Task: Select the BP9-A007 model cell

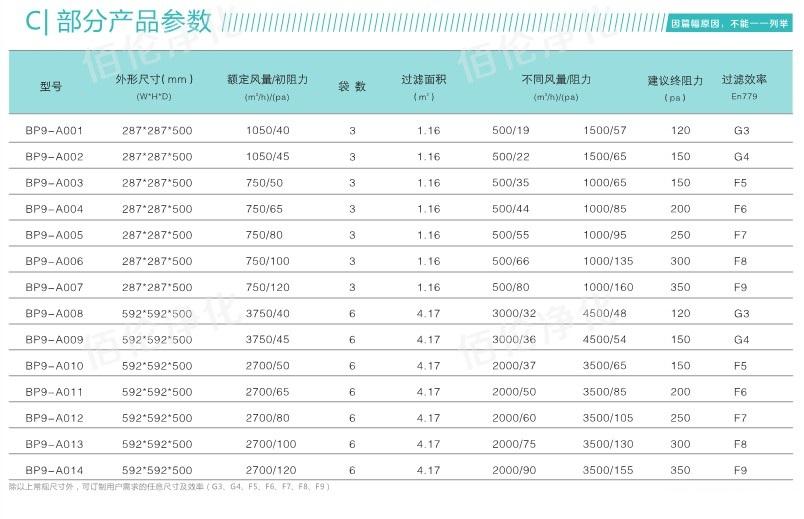Action: [54, 287]
